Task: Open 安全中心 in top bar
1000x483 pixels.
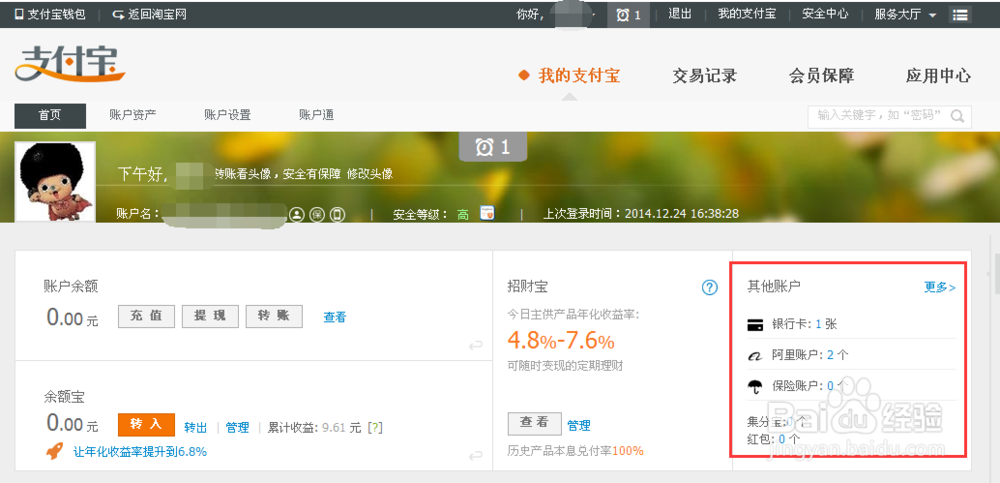Action: (x=825, y=13)
